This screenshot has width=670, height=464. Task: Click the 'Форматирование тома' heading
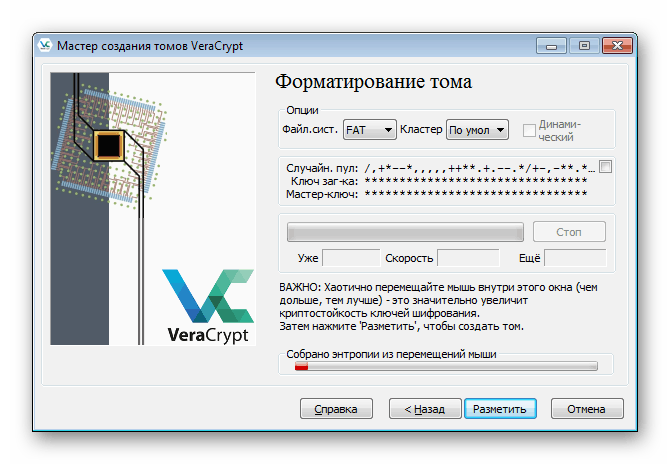[x=373, y=82]
